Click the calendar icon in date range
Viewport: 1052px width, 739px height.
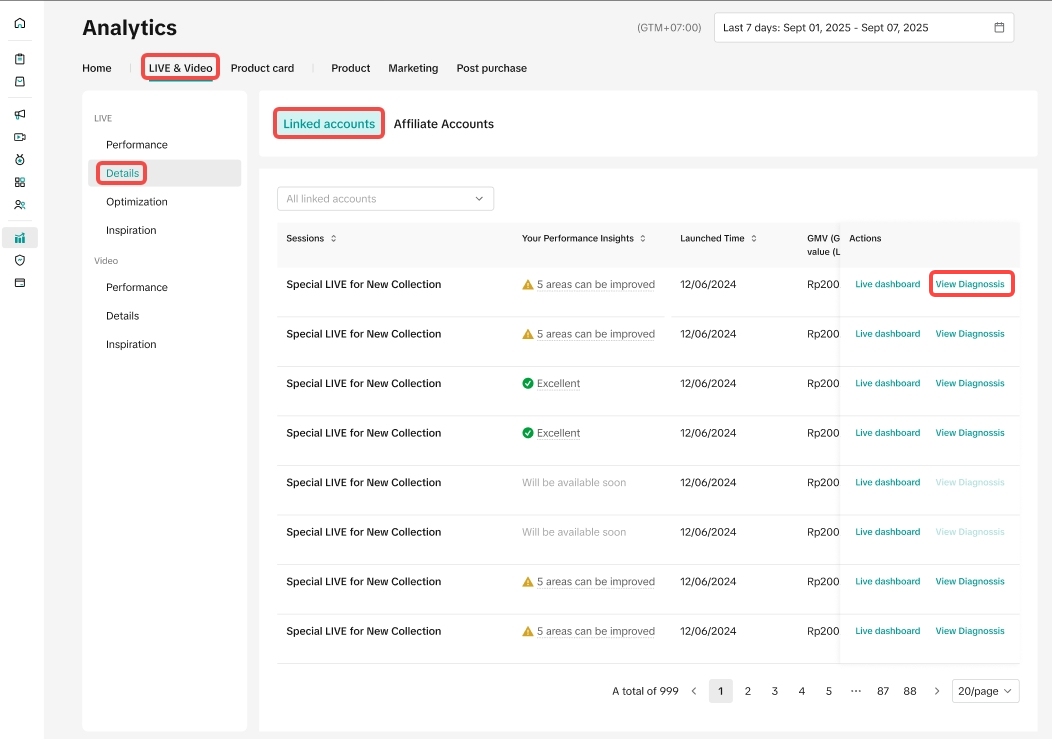[998, 28]
